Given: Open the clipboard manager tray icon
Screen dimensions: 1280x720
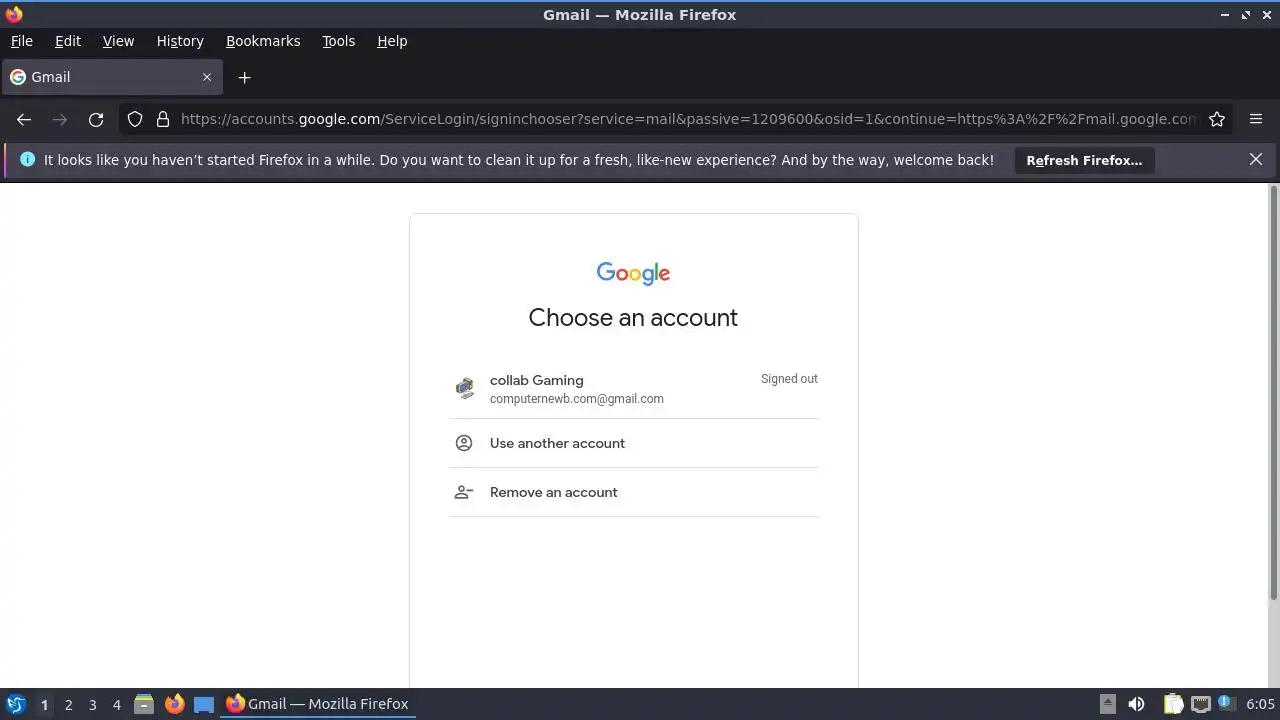Looking at the screenshot, I should click(1173, 704).
